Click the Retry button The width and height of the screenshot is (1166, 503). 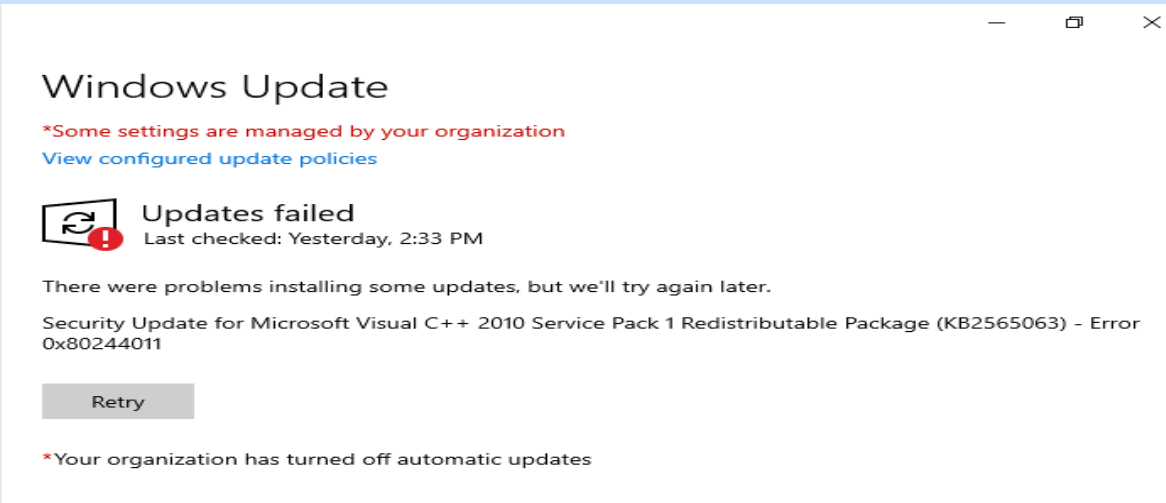pos(118,402)
